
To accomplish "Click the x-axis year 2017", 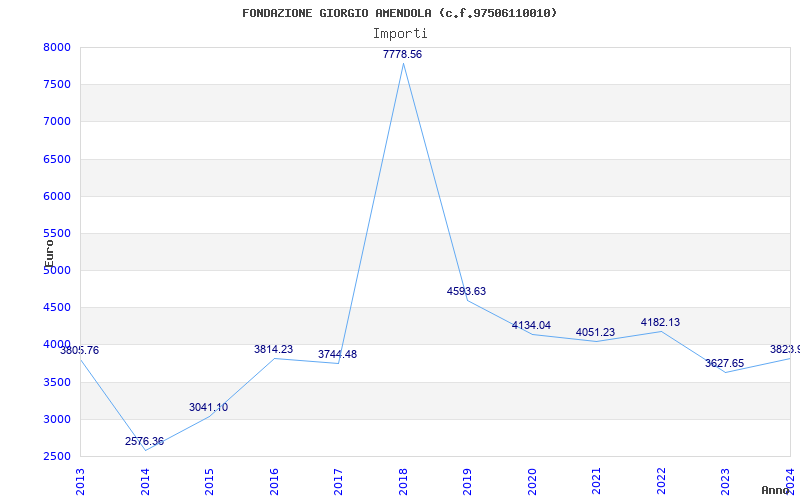I will pos(338,482).
